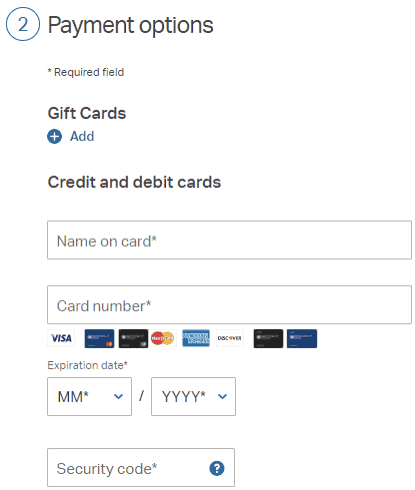Click the last blue store card icon
415x490 pixels.
pos(302,338)
